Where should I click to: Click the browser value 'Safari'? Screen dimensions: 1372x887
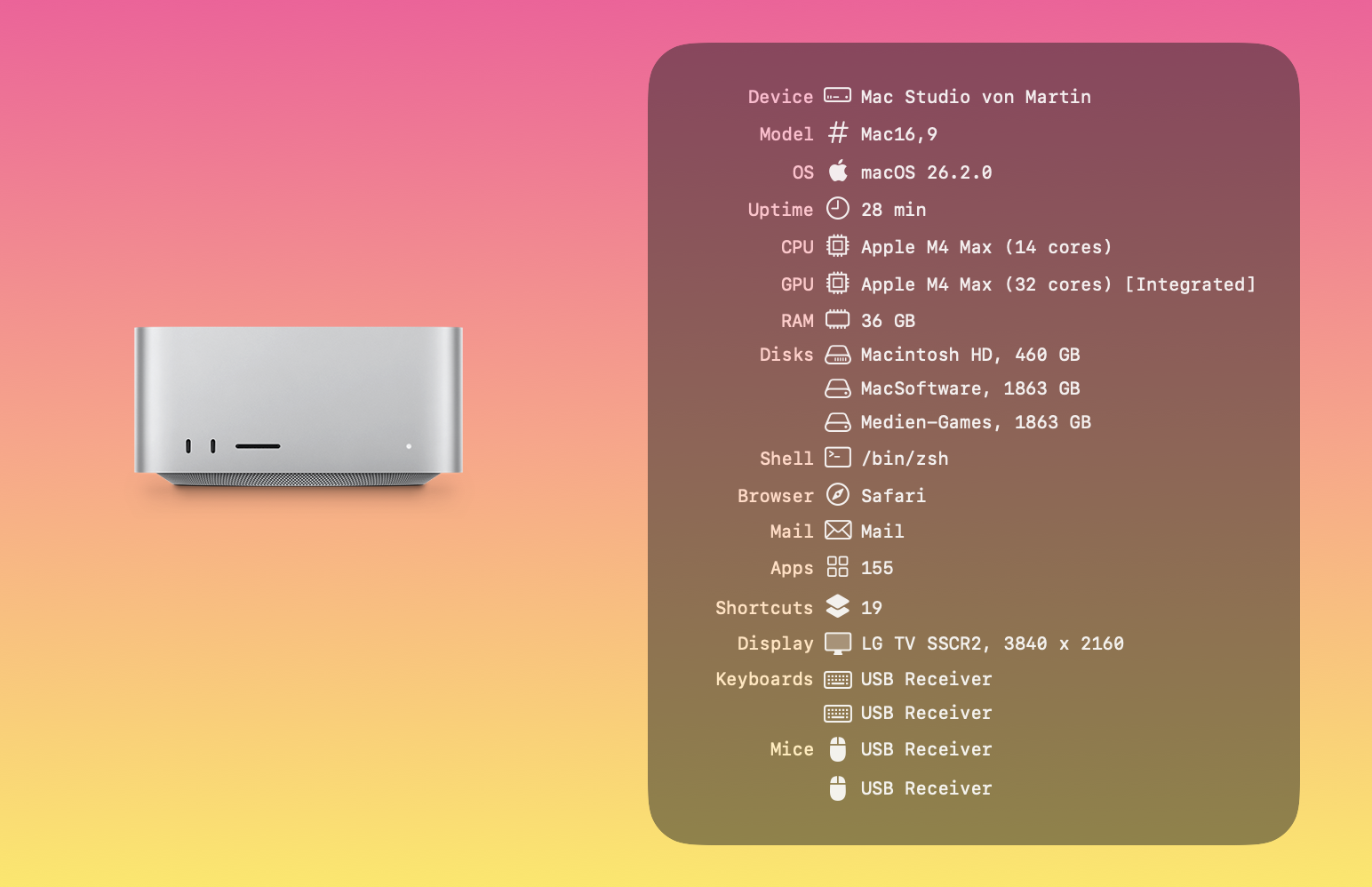click(893, 496)
